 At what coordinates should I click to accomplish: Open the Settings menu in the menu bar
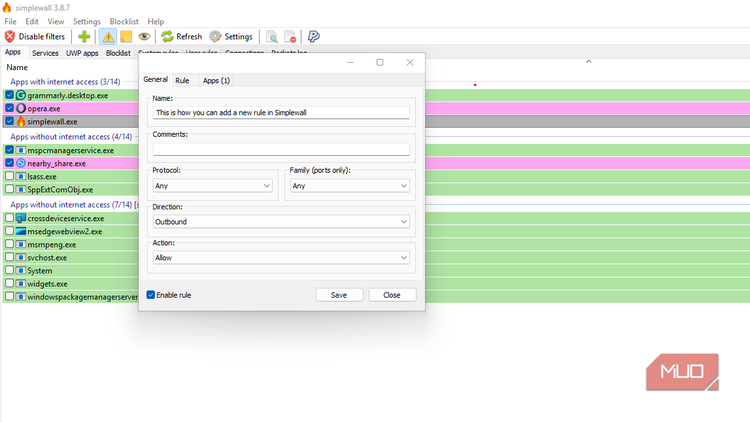[x=87, y=22]
